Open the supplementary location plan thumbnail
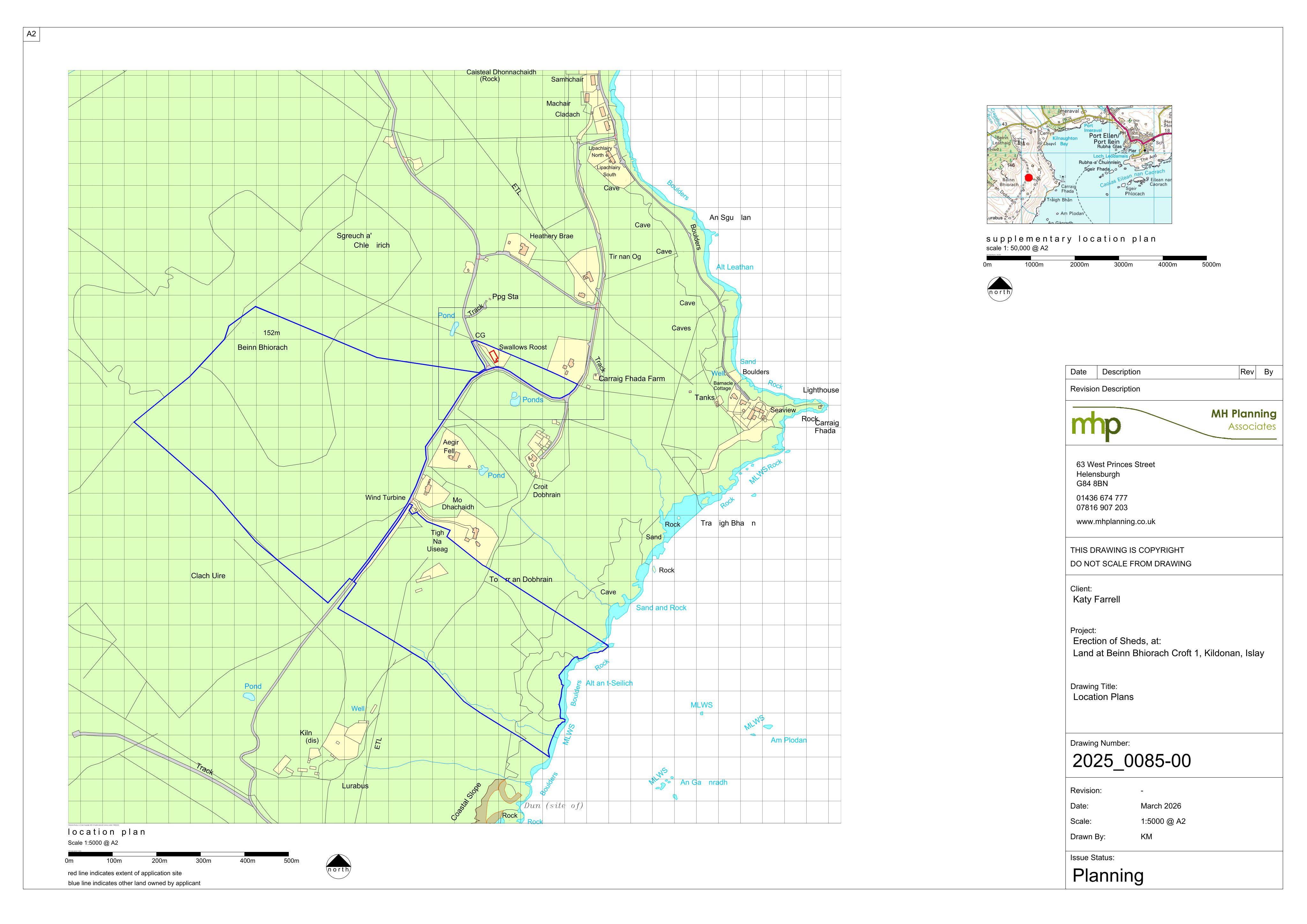The height and width of the screenshot is (924, 1307). (1079, 165)
